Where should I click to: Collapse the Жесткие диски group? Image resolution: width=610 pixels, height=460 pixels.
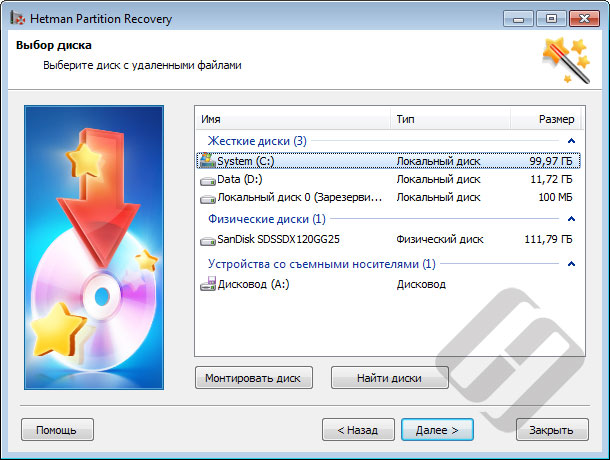click(x=570, y=141)
